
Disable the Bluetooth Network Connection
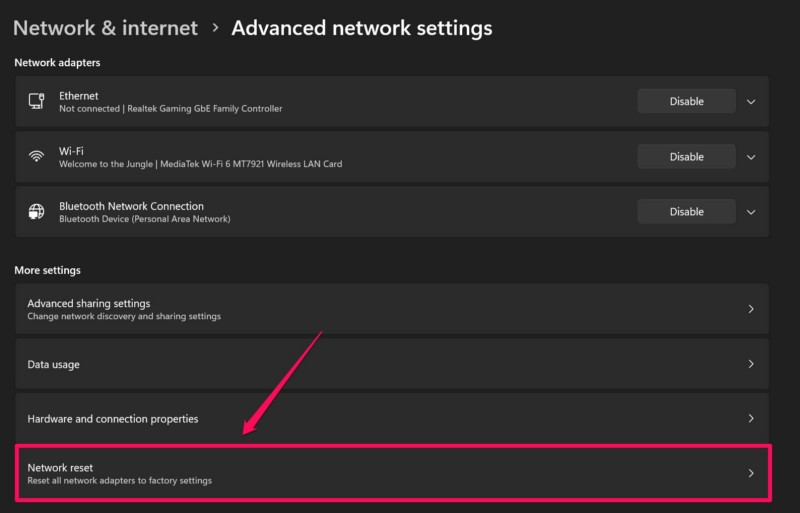pos(686,212)
